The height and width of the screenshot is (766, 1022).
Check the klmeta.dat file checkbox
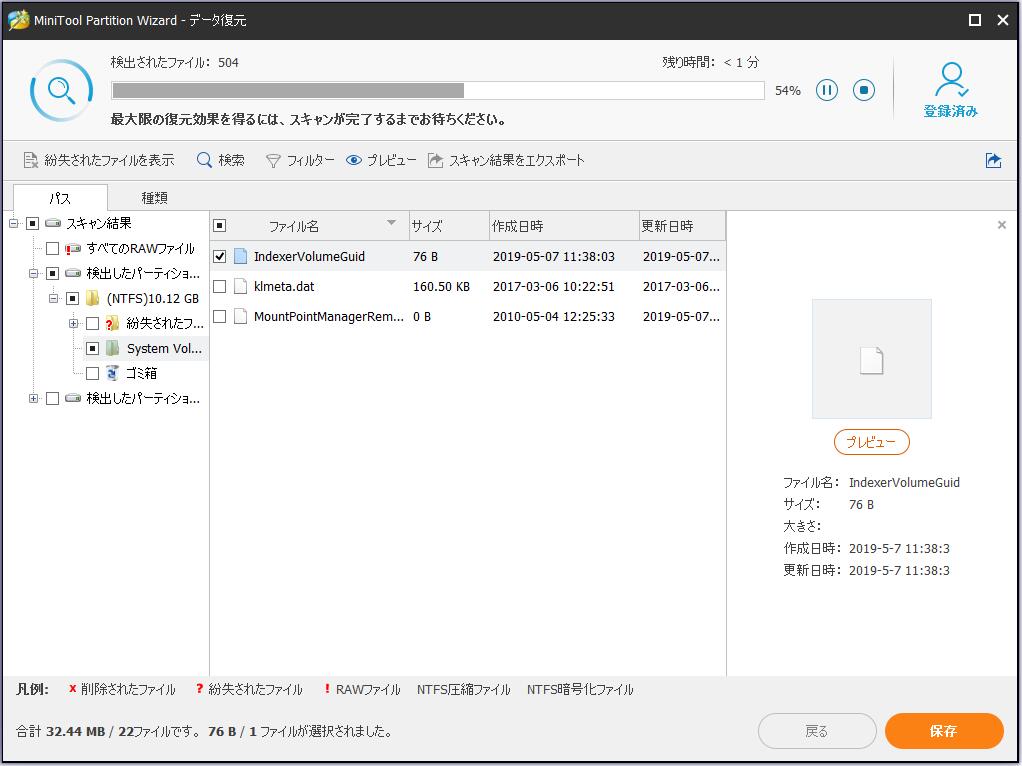pos(220,287)
